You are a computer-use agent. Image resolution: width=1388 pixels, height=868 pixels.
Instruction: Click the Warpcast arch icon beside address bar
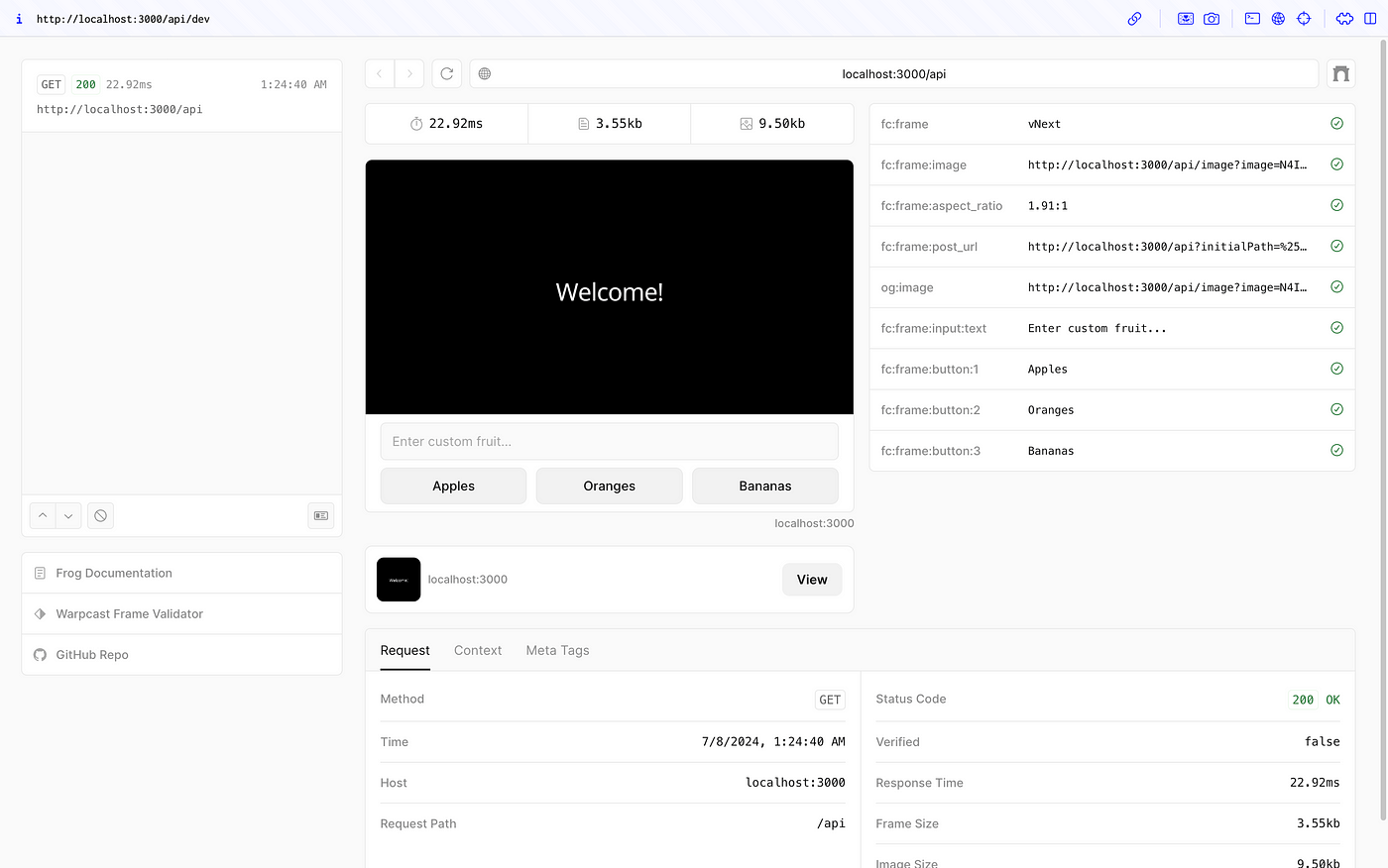click(1340, 73)
